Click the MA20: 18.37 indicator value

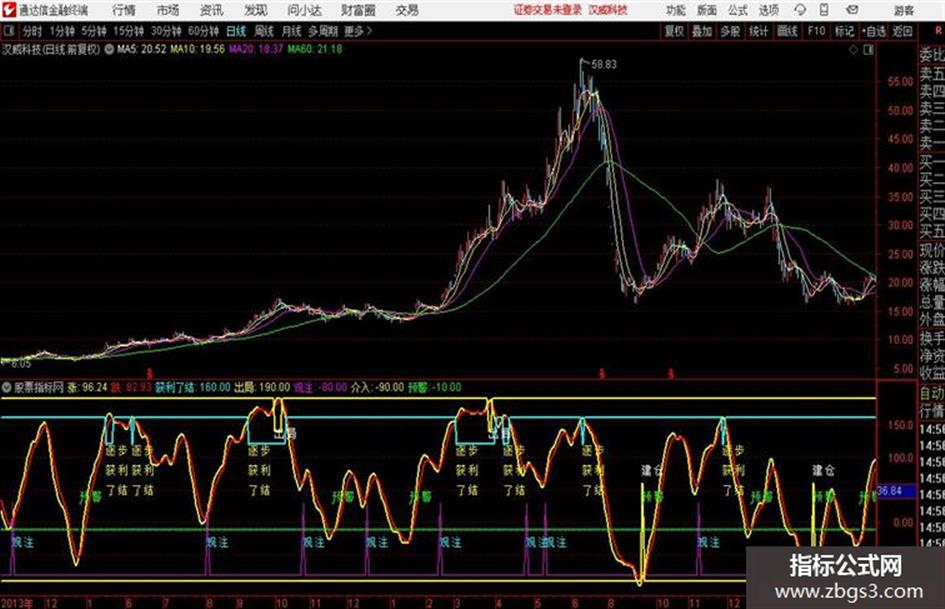tap(256, 49)
